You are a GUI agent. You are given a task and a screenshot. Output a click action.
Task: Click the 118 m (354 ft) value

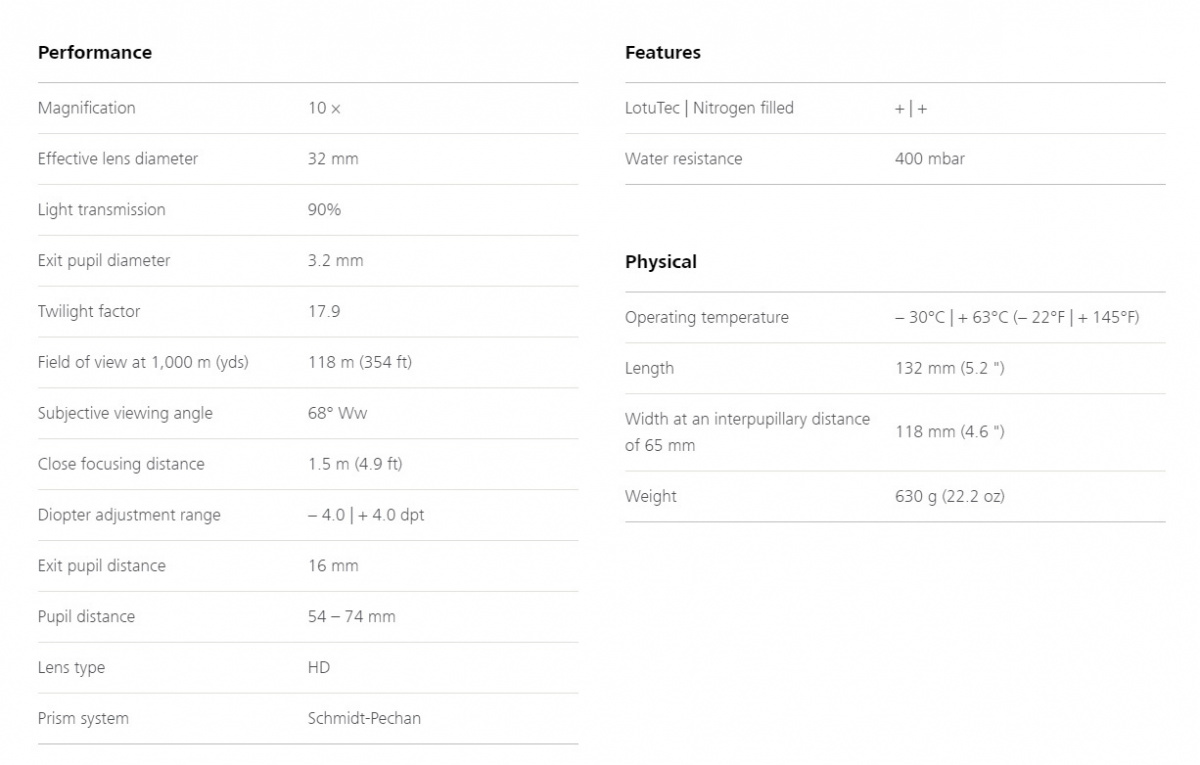pos(360,363)
